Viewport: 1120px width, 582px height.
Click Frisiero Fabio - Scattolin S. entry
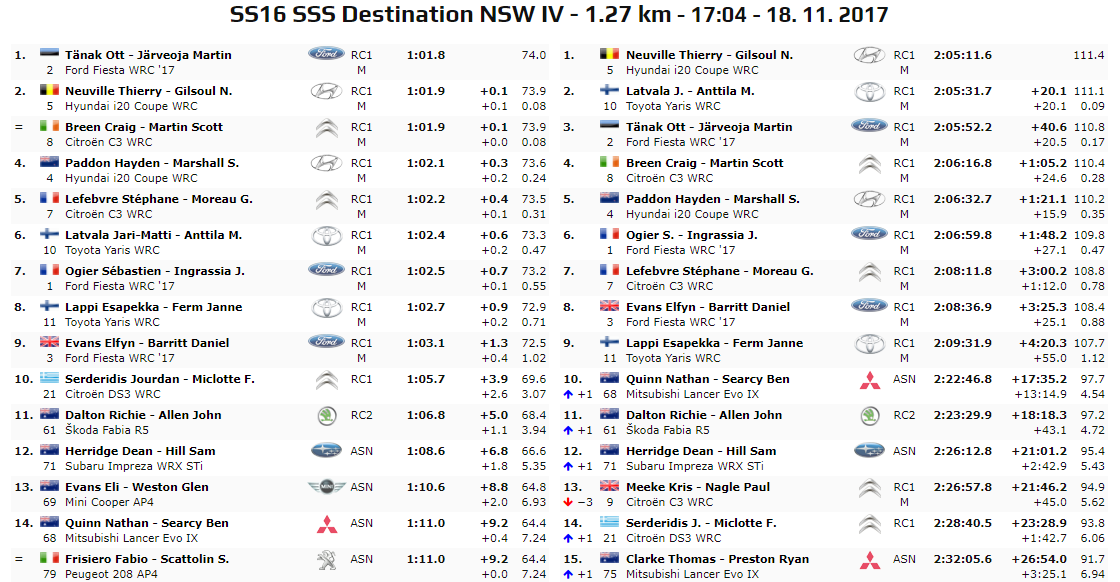pyautogui.click(x=146, y=559)
